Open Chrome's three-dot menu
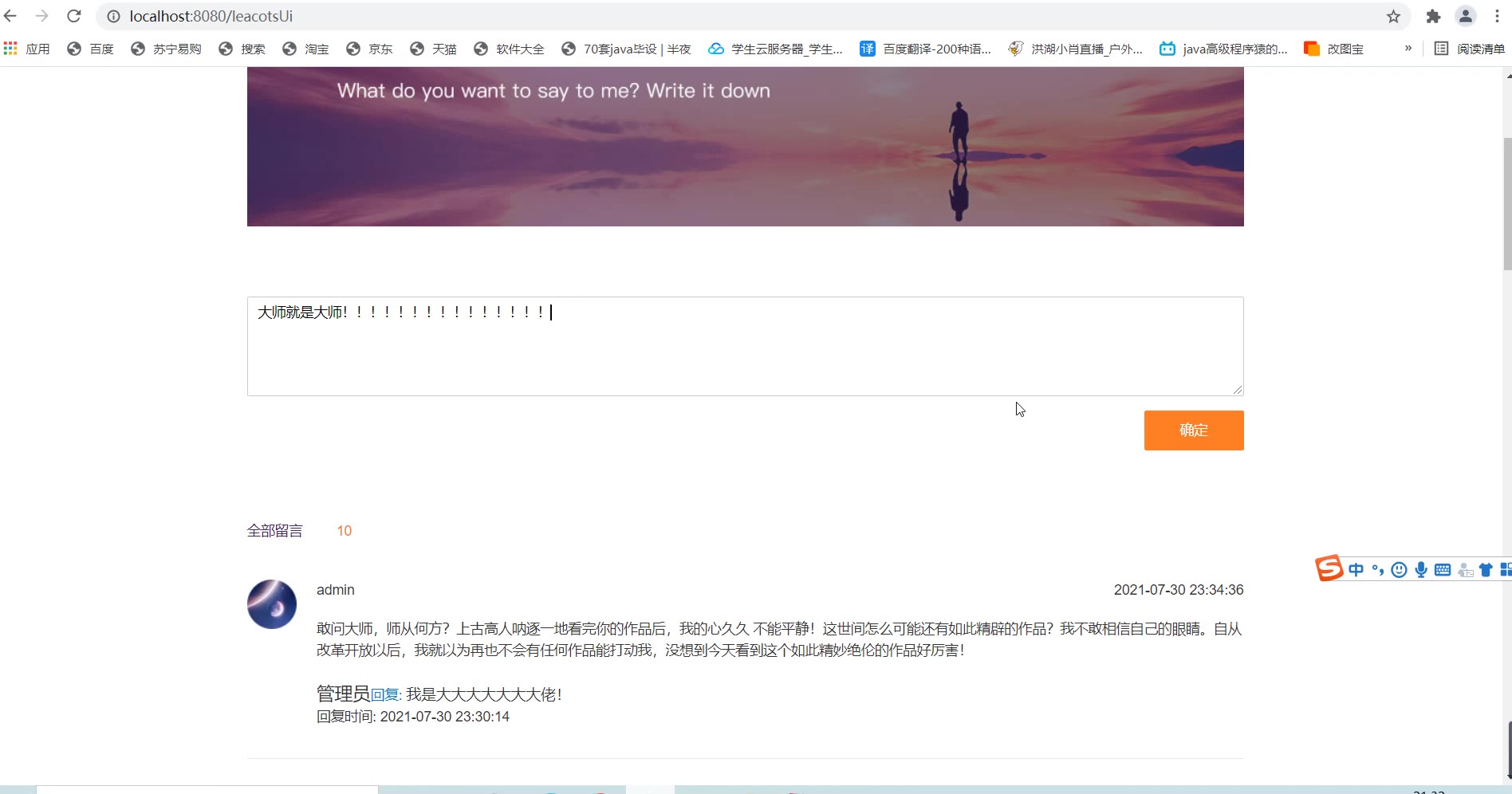The width and height of the screenshot is (1512, 794). [1497, 16]
